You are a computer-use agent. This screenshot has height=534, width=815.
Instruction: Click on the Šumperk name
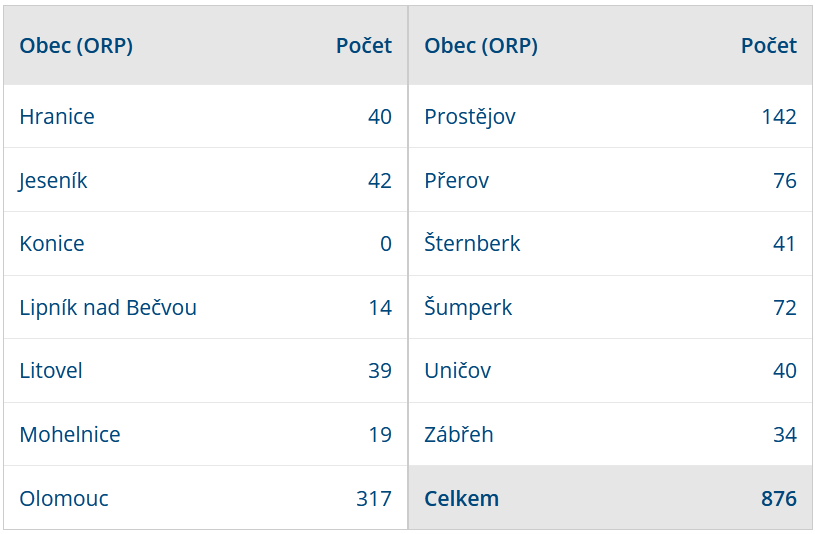[468, 307]
